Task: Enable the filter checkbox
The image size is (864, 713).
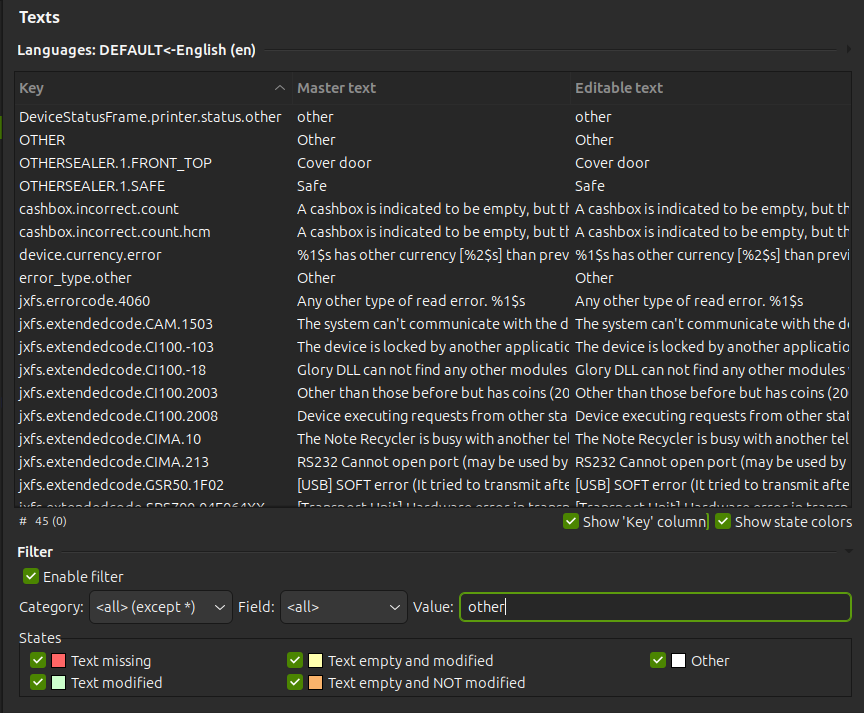Action: click(30, 576)
